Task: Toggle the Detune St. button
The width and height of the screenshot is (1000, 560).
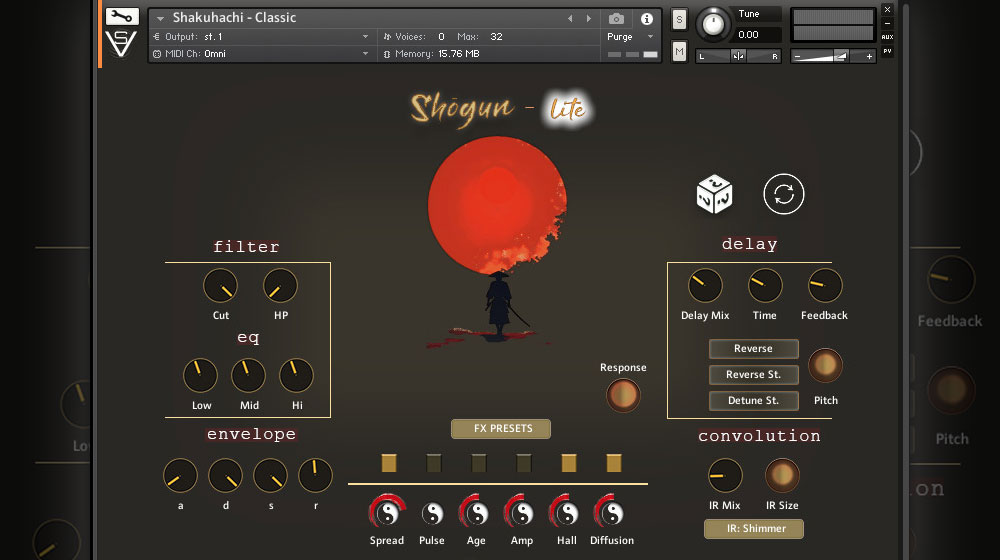Action: point(753,401)
